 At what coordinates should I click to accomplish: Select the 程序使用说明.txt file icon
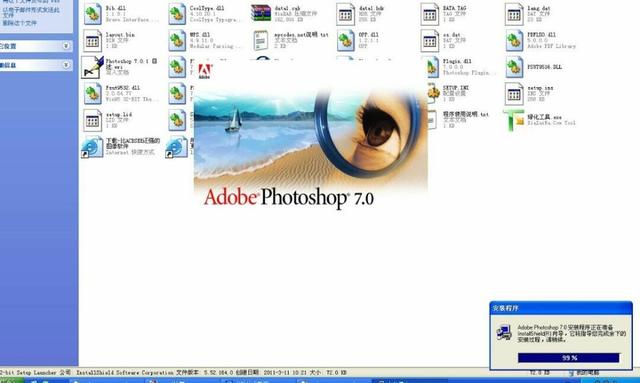(x=432, y=120)
